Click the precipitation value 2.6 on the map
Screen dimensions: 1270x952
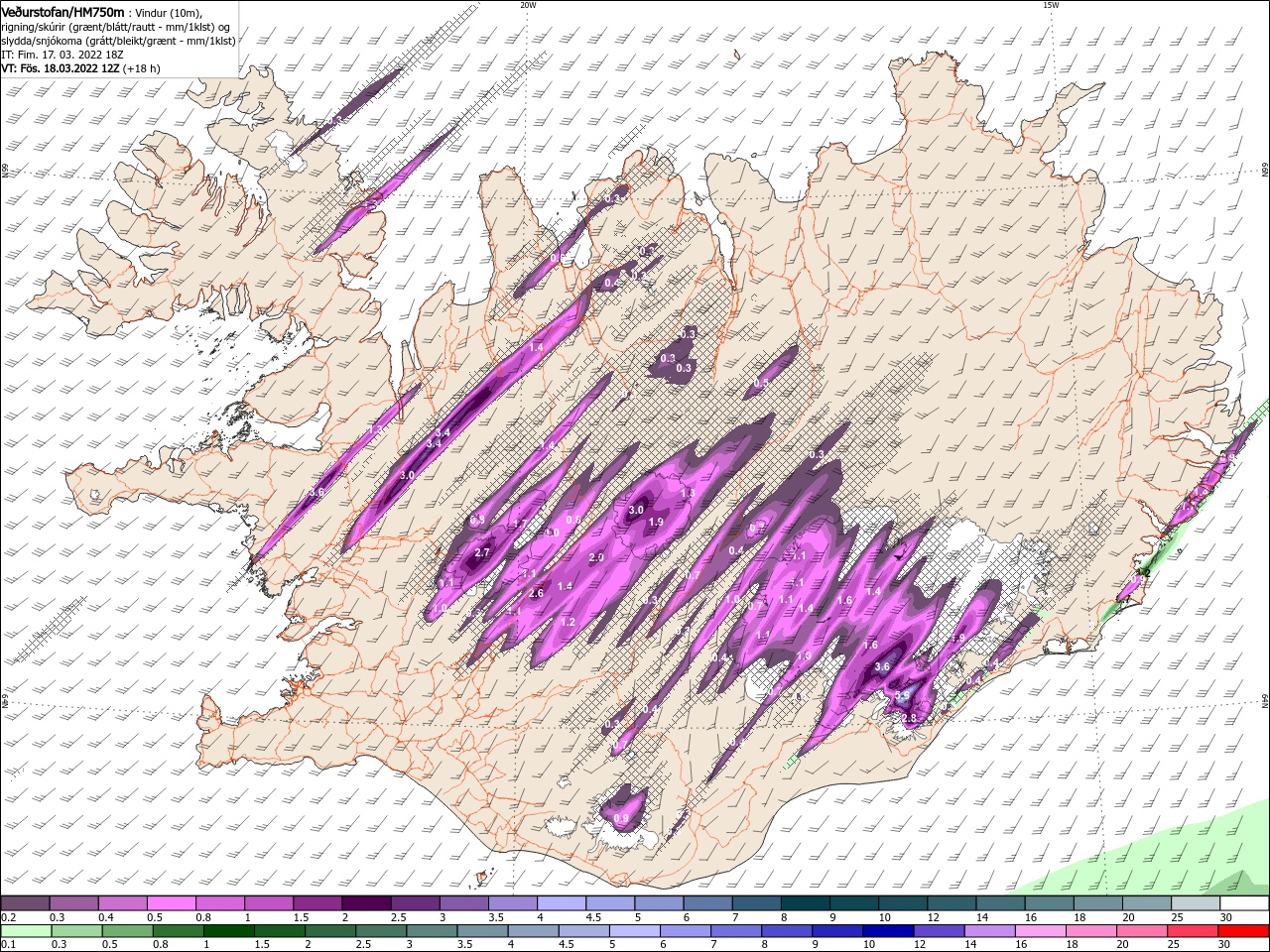[536, 593]
